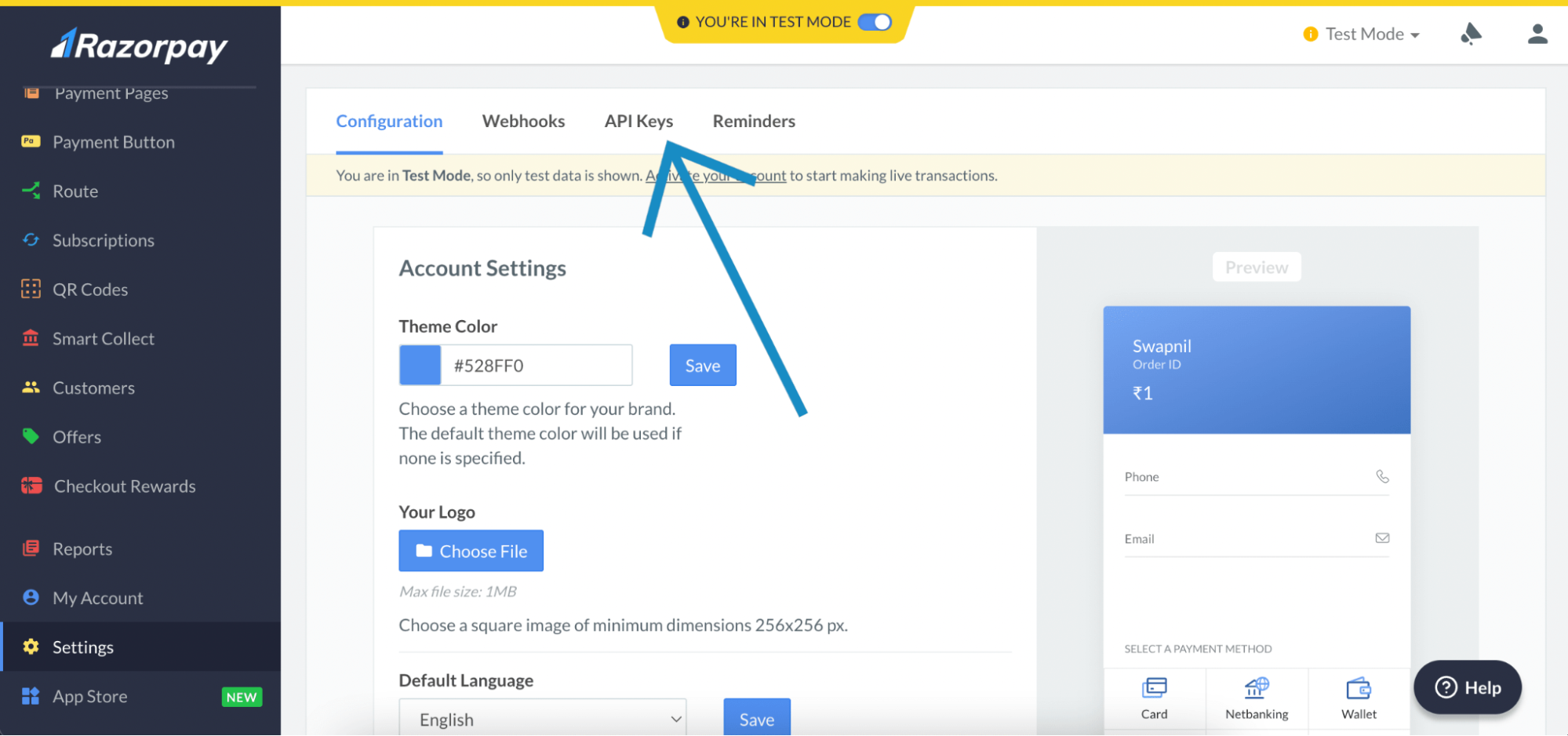
Task: Switch to the Configuration tab
Action: click(x=389, y=121)
